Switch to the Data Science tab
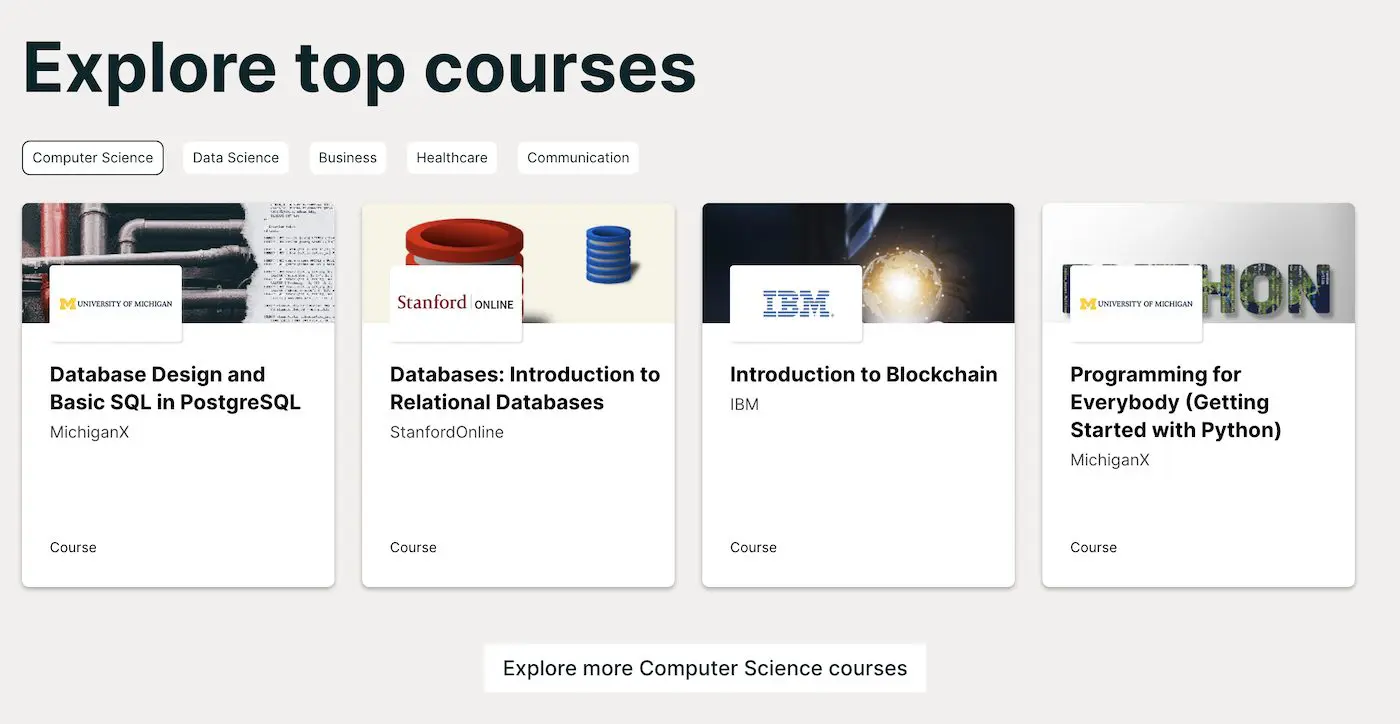This screenshot has width=1400, height=724. [236, 158]
